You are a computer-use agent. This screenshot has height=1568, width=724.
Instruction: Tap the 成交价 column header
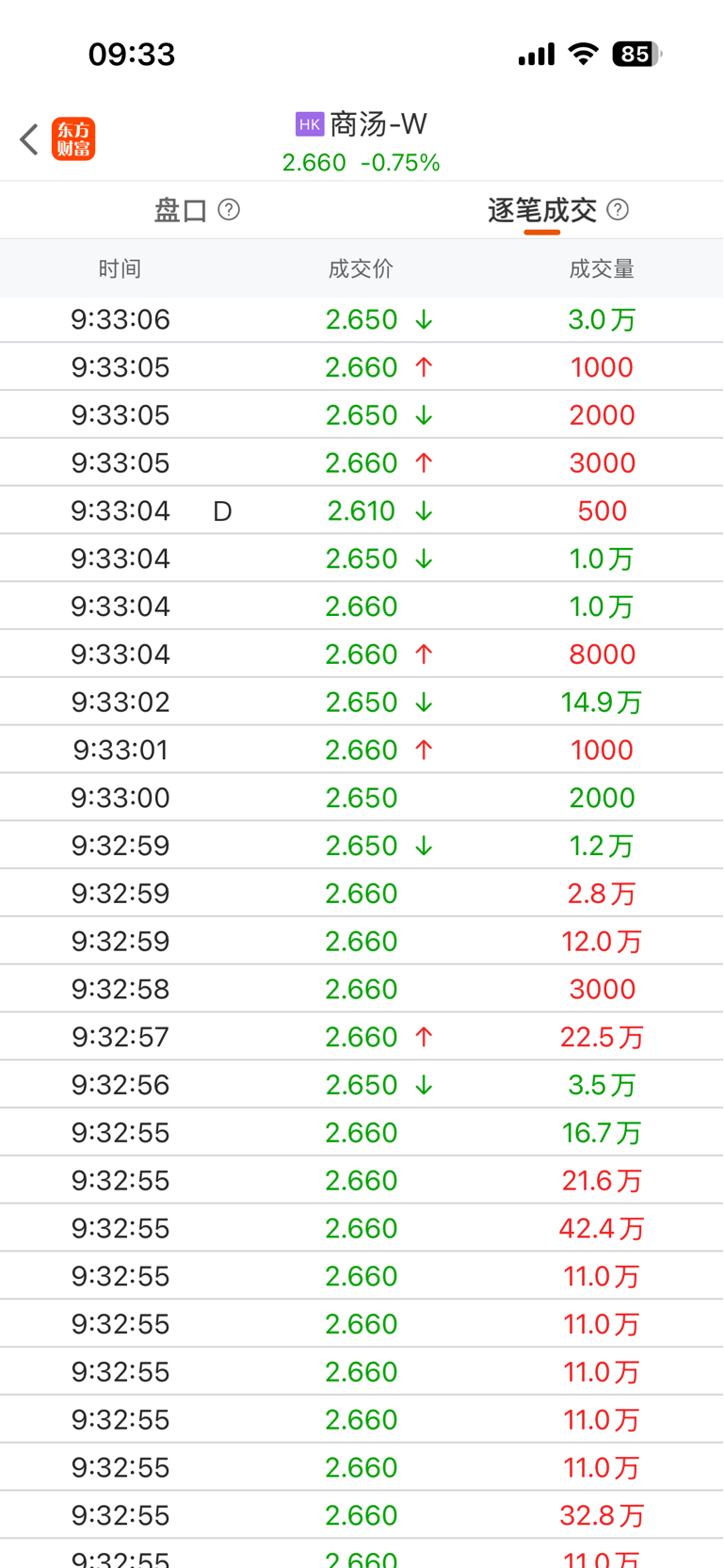[x=361, y=269]
